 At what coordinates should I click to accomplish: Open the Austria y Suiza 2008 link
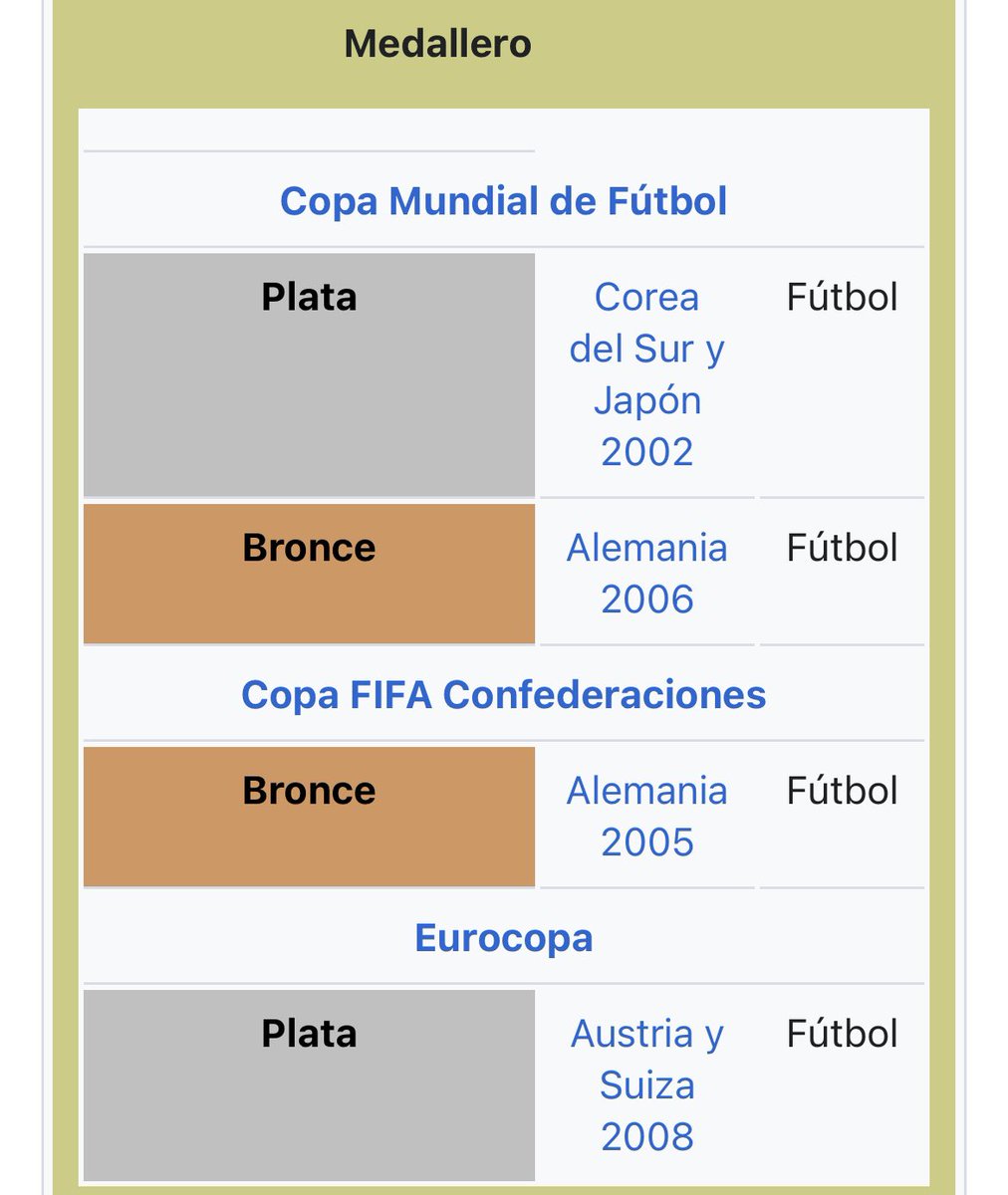[646, 1084]
